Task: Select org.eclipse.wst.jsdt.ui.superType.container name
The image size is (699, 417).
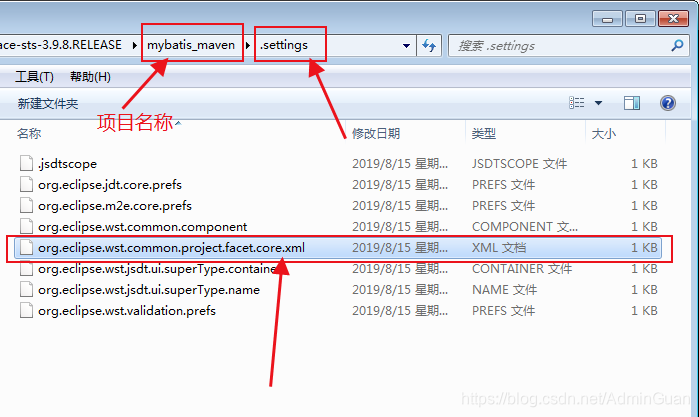Action: pyautogui.click(x=157, y=268)
